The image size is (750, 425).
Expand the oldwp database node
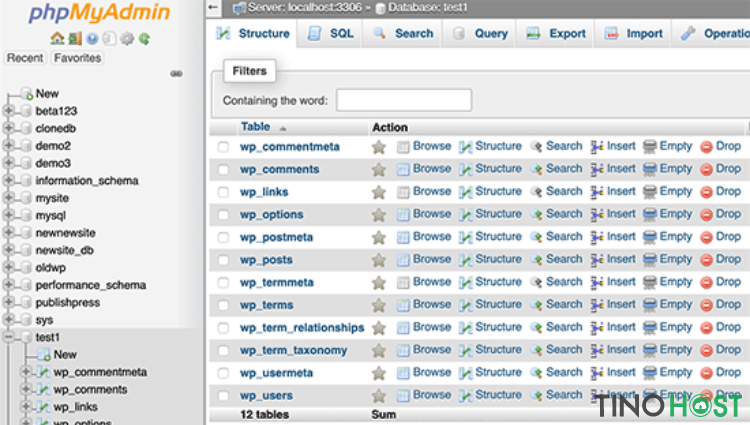coord(8,267)
